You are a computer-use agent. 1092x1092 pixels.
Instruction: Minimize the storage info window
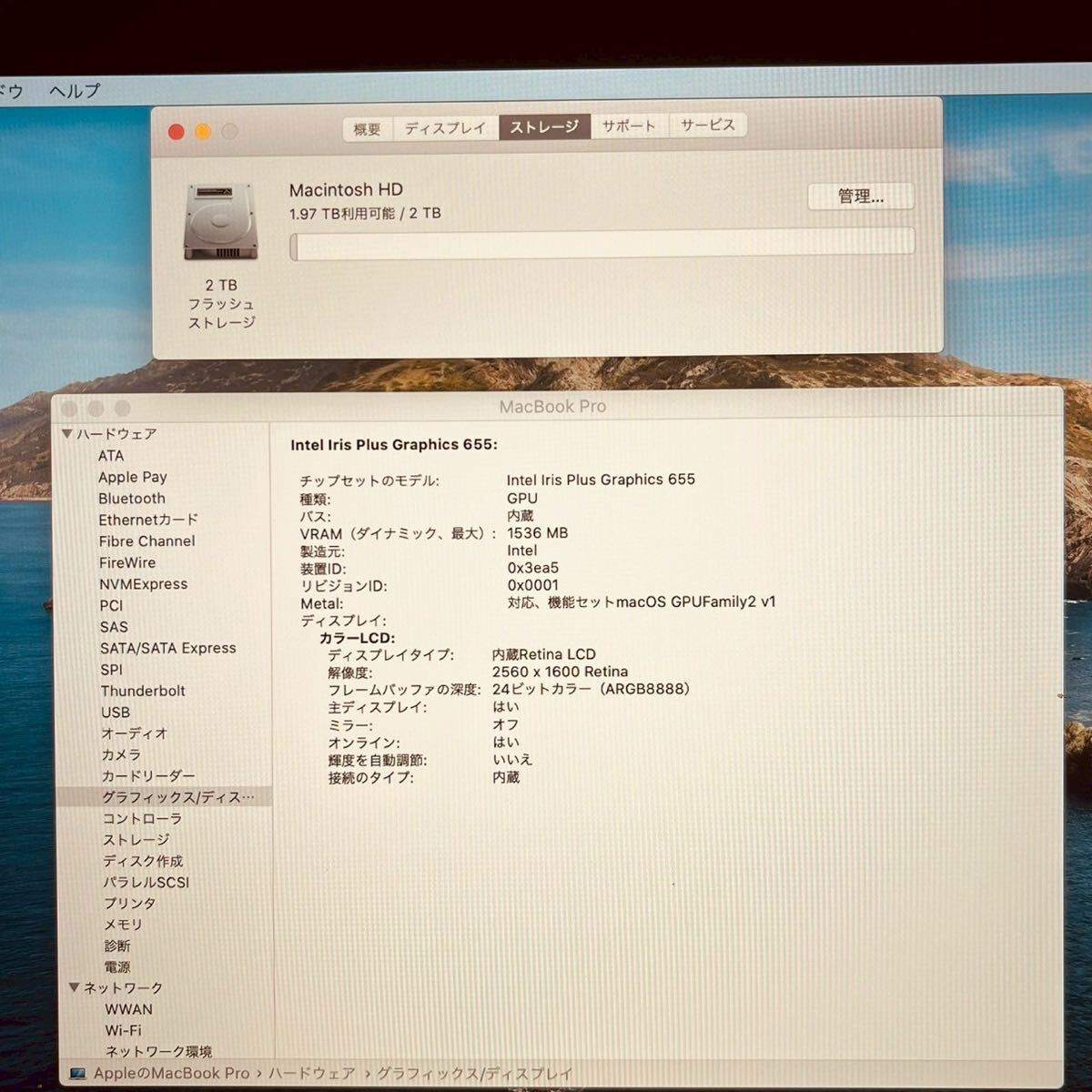pyautogui.click(x=203, y=132)
